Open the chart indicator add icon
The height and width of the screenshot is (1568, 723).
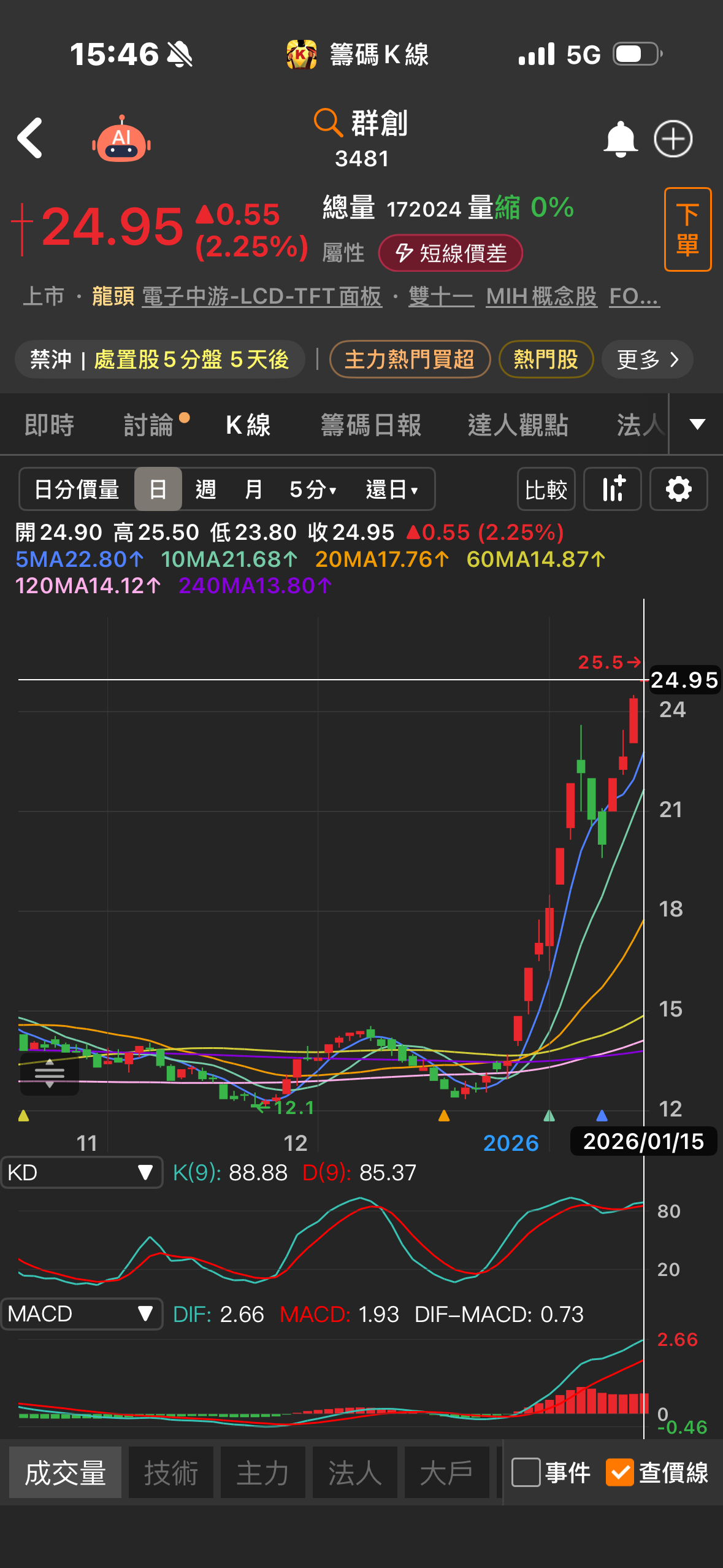coord(612,490)
